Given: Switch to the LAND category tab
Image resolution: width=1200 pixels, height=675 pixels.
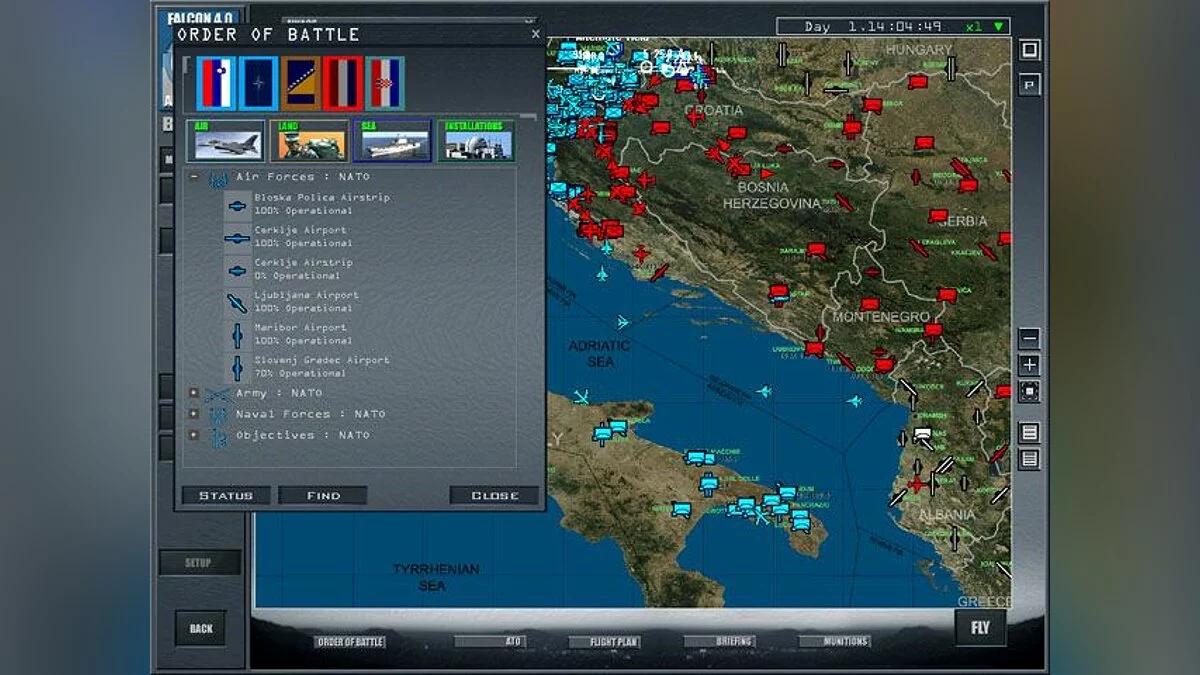Looking at the screenshot, I should point(309,141).
